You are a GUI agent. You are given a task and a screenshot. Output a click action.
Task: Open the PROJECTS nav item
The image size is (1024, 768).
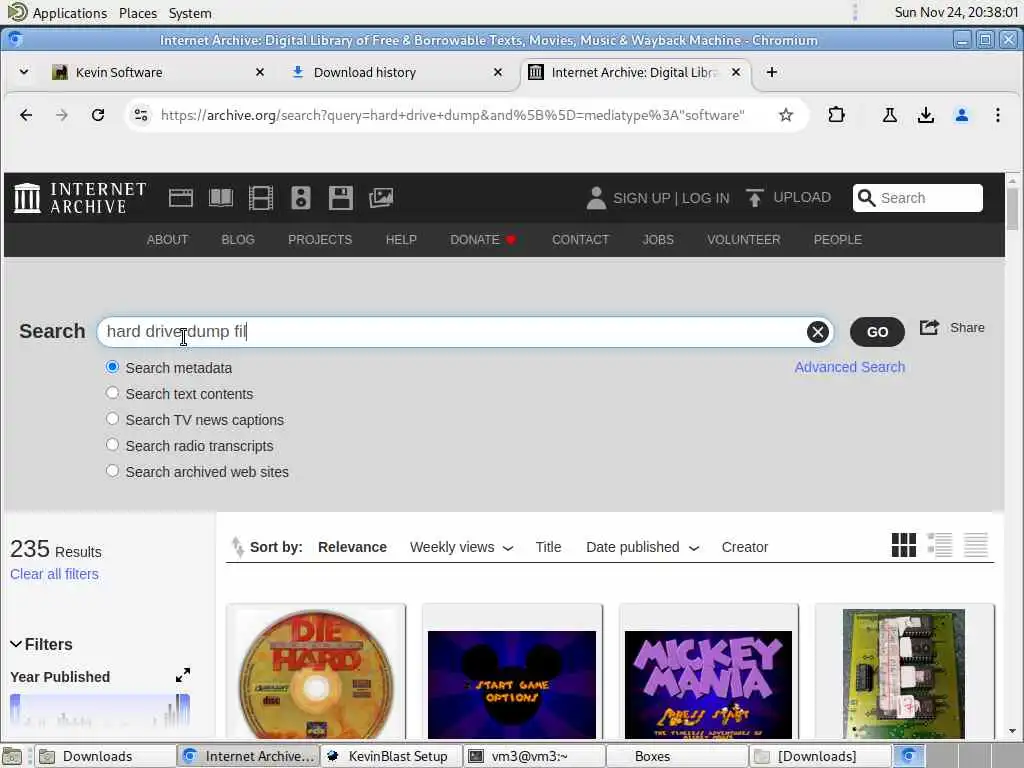(x=320, y=240)
